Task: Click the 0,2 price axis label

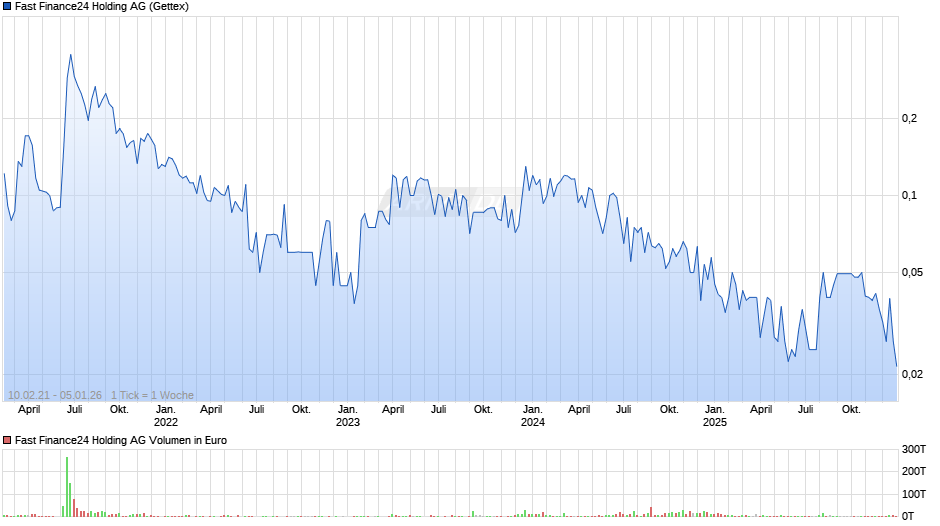Action: (909, 118)
